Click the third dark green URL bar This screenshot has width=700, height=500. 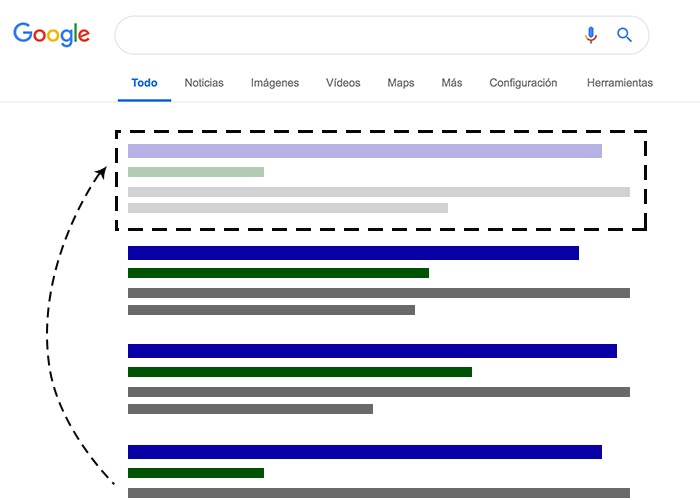tap(196, 473)
